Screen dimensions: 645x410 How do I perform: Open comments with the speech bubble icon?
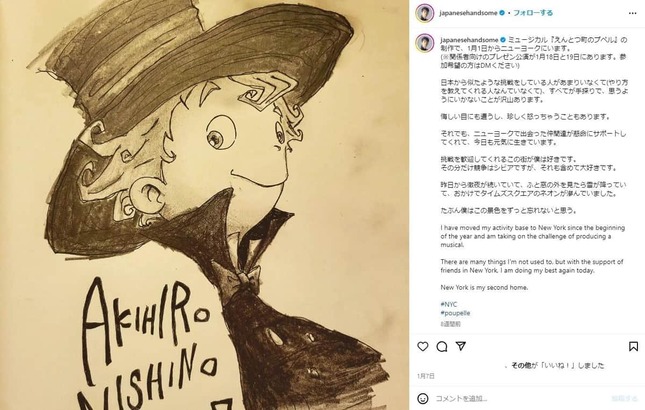point(442,347)
